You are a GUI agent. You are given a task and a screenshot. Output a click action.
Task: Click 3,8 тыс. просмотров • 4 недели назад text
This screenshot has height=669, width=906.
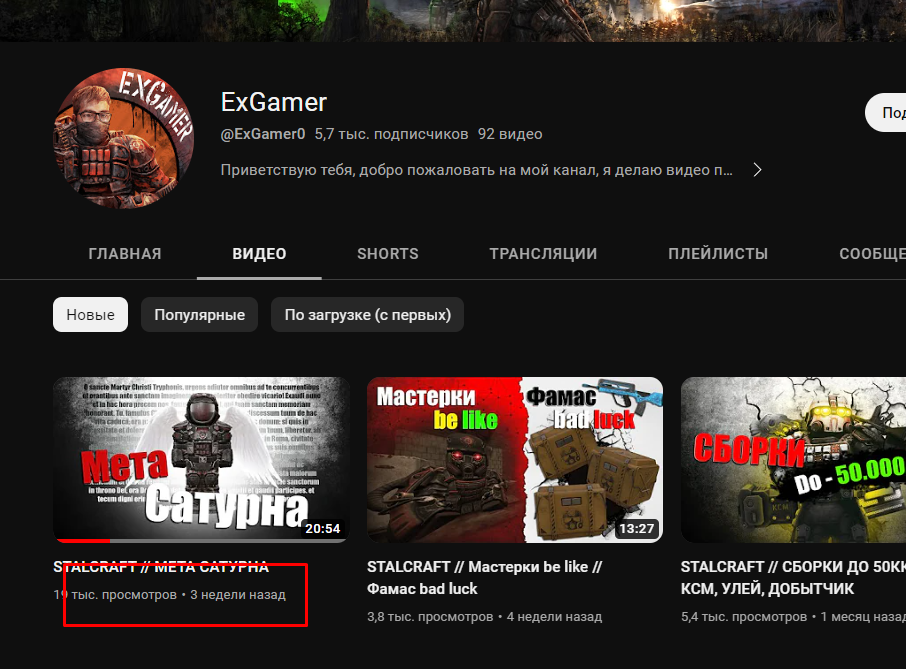pos(484,617)
